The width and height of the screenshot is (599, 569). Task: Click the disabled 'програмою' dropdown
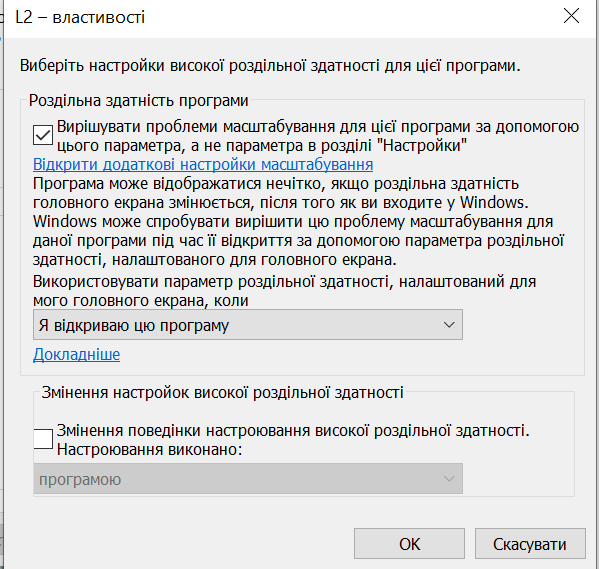tap(248, 479)
